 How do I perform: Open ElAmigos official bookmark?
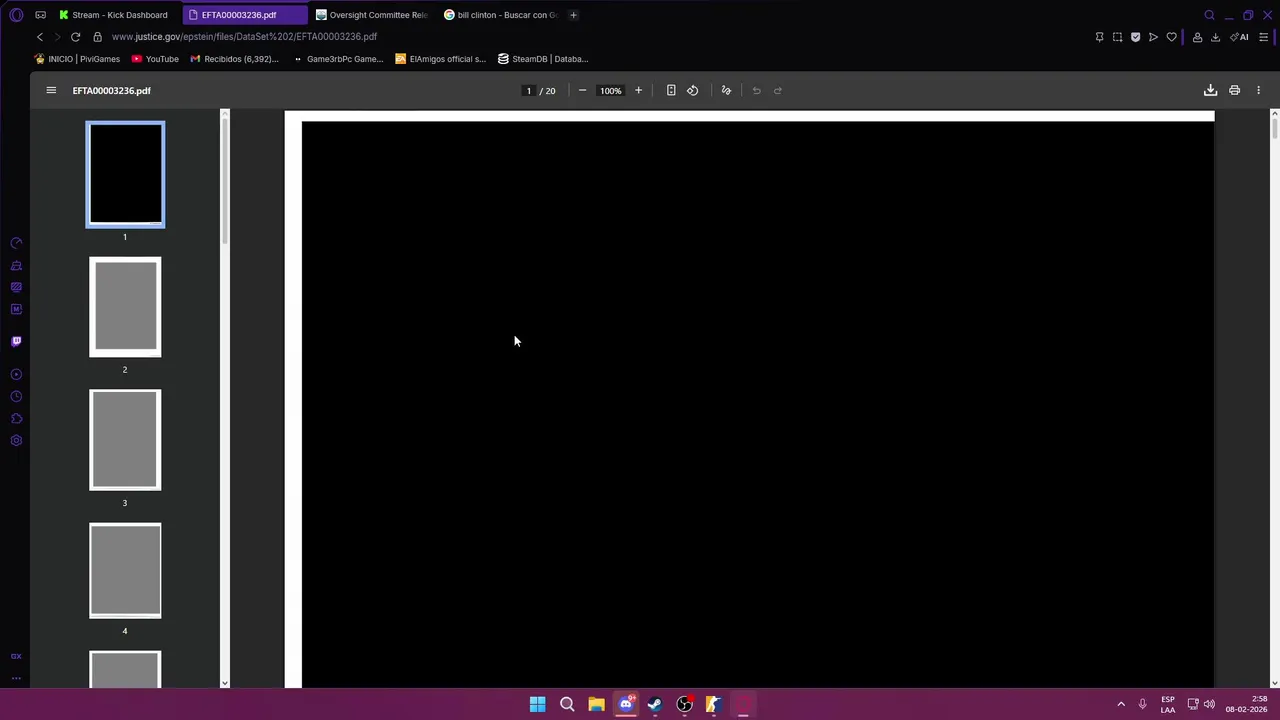[x=440, y=59]
